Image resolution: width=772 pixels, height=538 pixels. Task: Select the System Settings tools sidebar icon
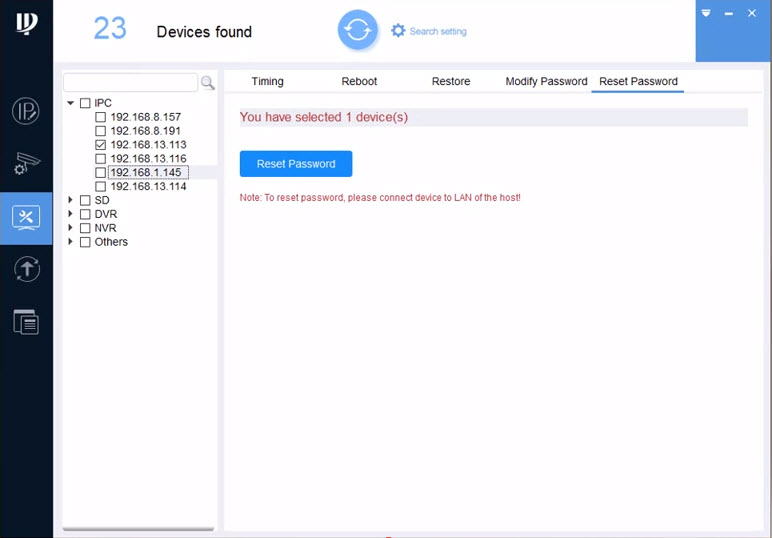point(26,218)
